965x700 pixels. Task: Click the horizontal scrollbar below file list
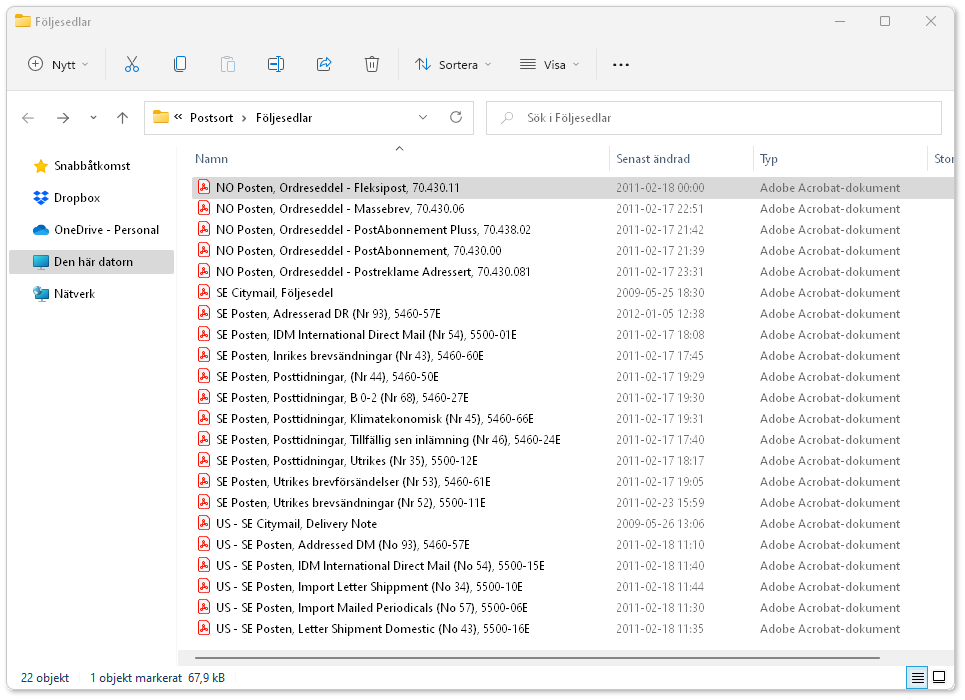(537, 658)
